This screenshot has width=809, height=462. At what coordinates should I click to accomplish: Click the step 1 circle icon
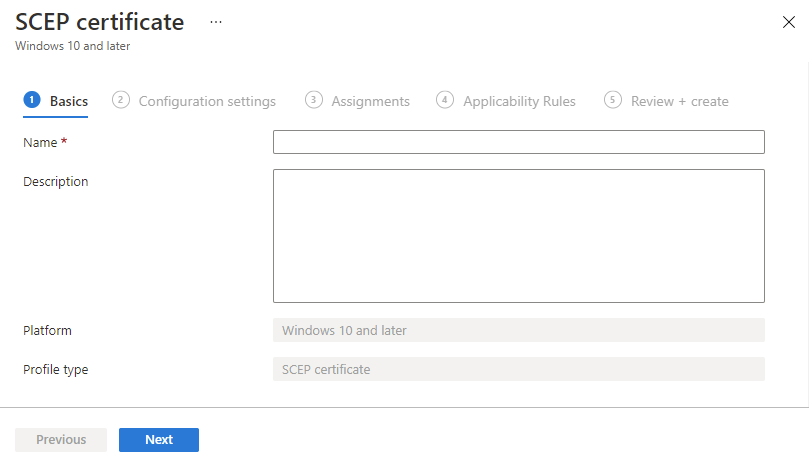coord(32,100)
